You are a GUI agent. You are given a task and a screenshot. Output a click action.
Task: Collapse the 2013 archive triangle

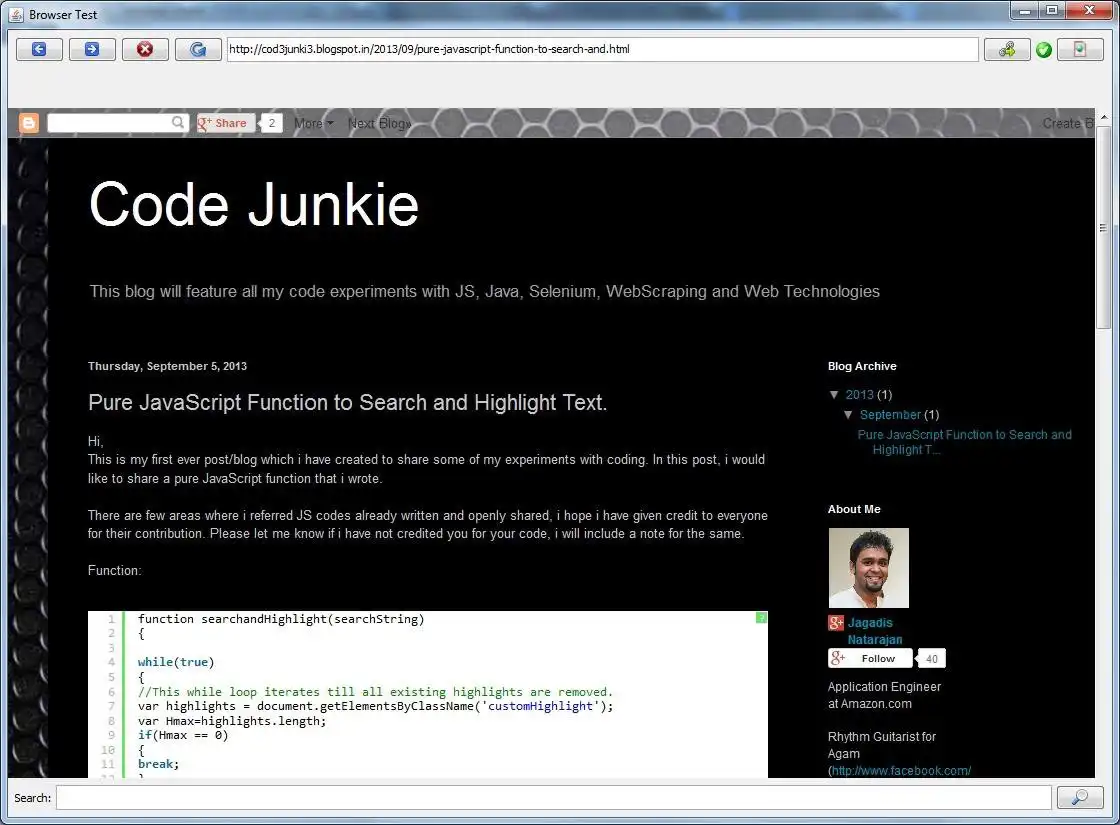coord(834,394)
